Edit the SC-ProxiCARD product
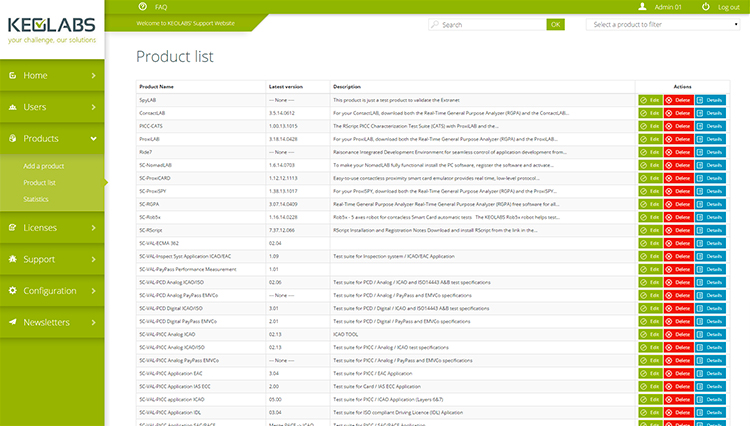750x426 pixels. tap(651, 178)
